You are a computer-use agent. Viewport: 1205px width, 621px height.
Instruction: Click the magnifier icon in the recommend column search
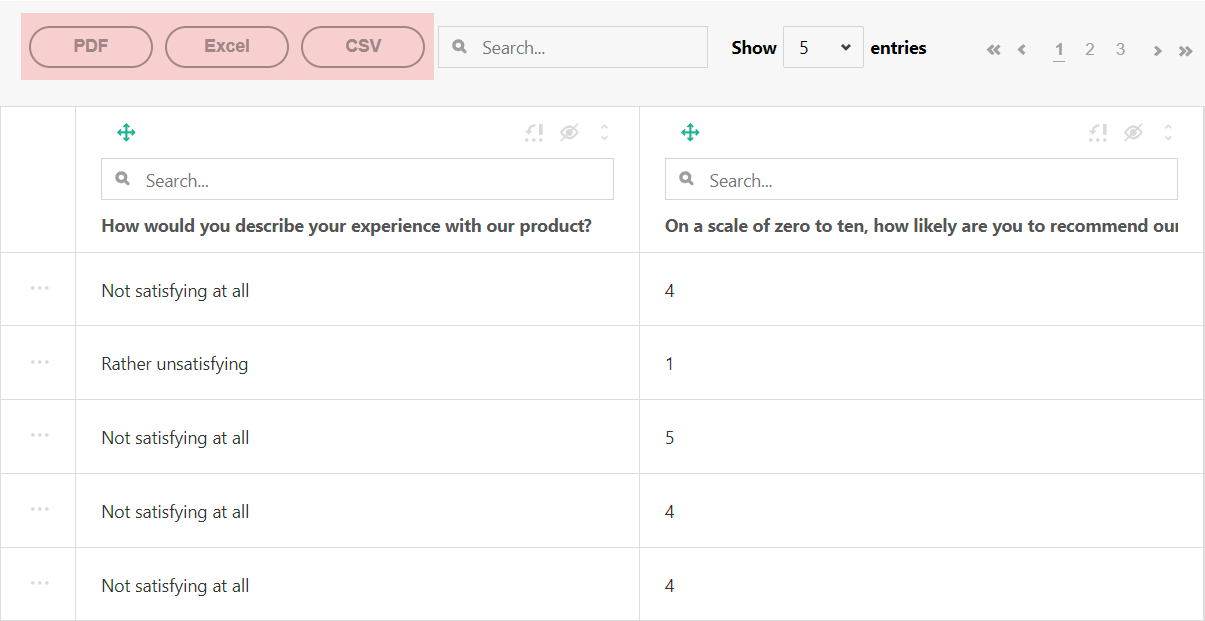point(687,179)
